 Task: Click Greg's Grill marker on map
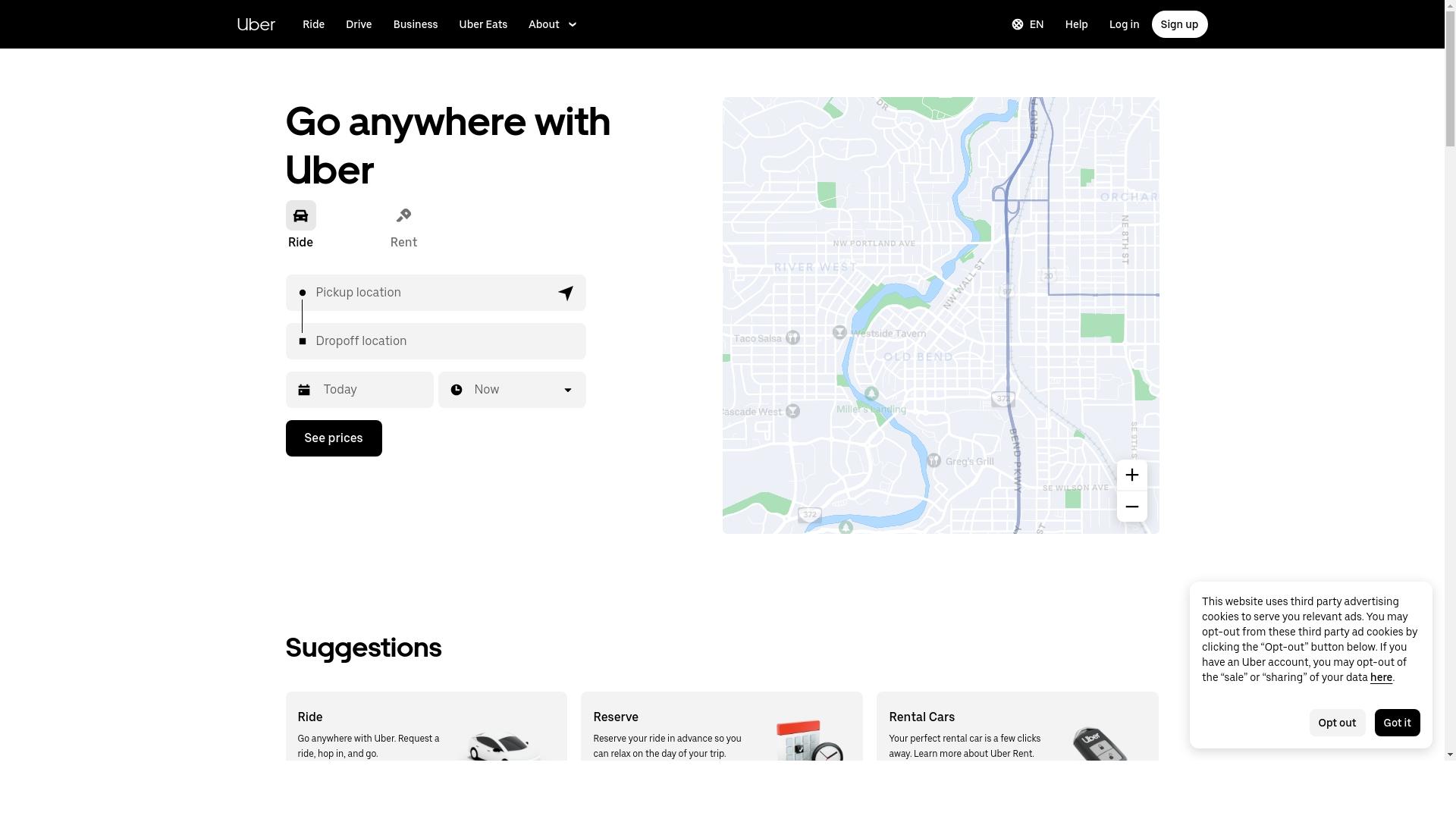coord(934,460)
